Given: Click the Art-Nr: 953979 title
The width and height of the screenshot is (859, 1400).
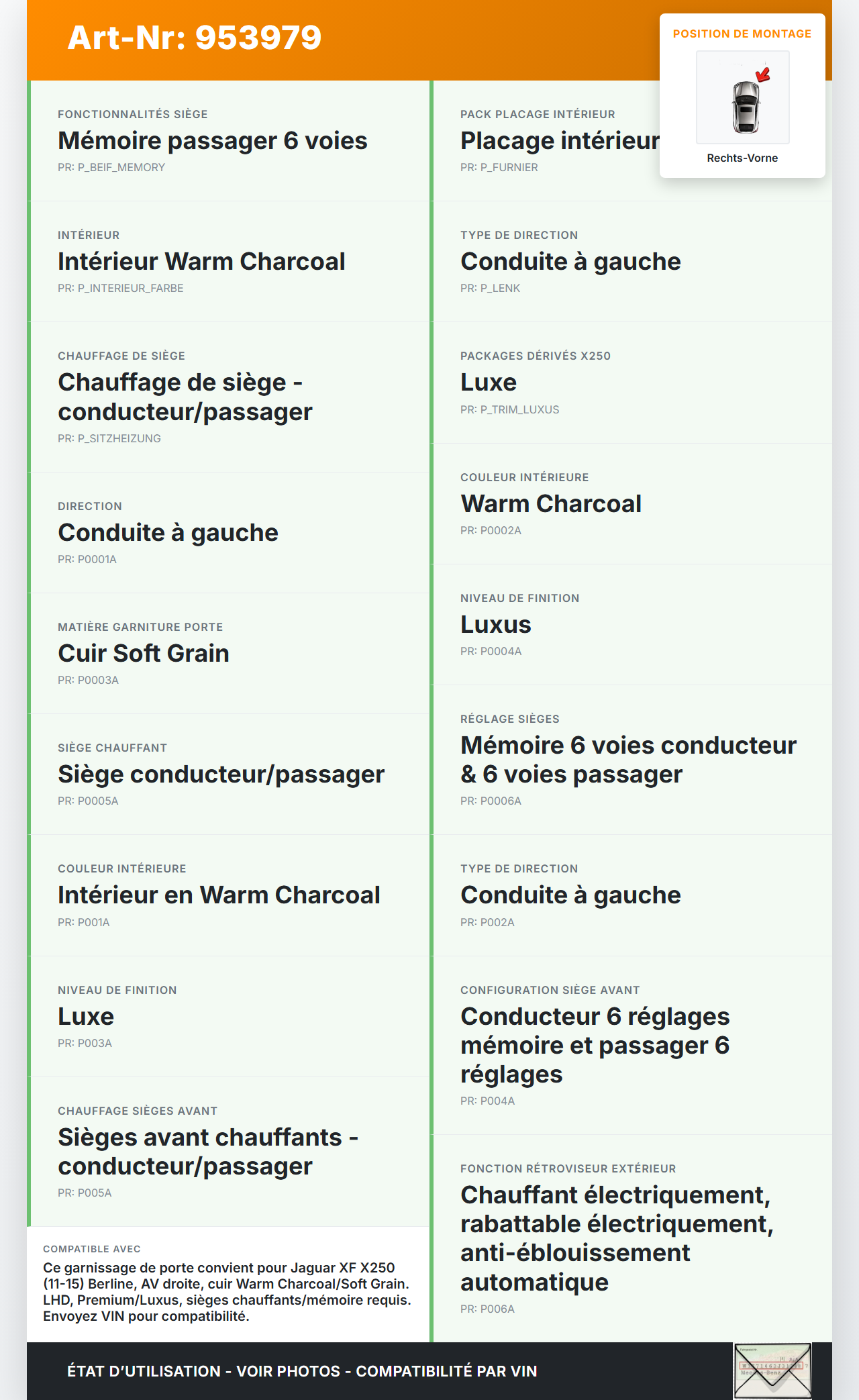Looking at the screenshot, I should pos(195,38).
